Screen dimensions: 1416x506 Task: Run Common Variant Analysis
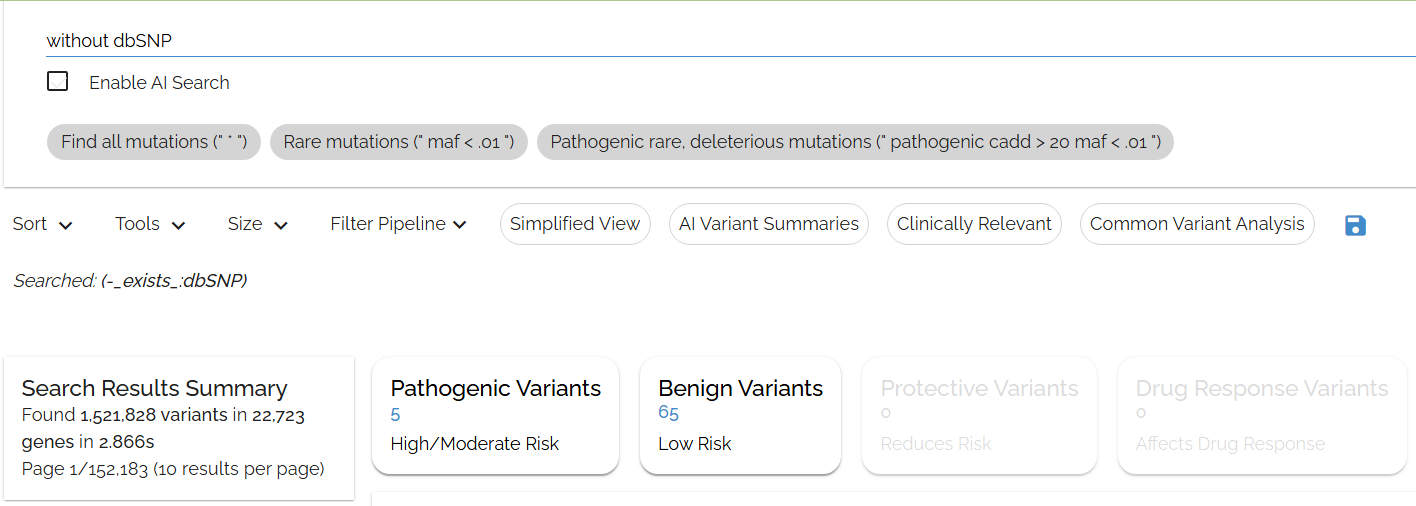coord(1197,224)
